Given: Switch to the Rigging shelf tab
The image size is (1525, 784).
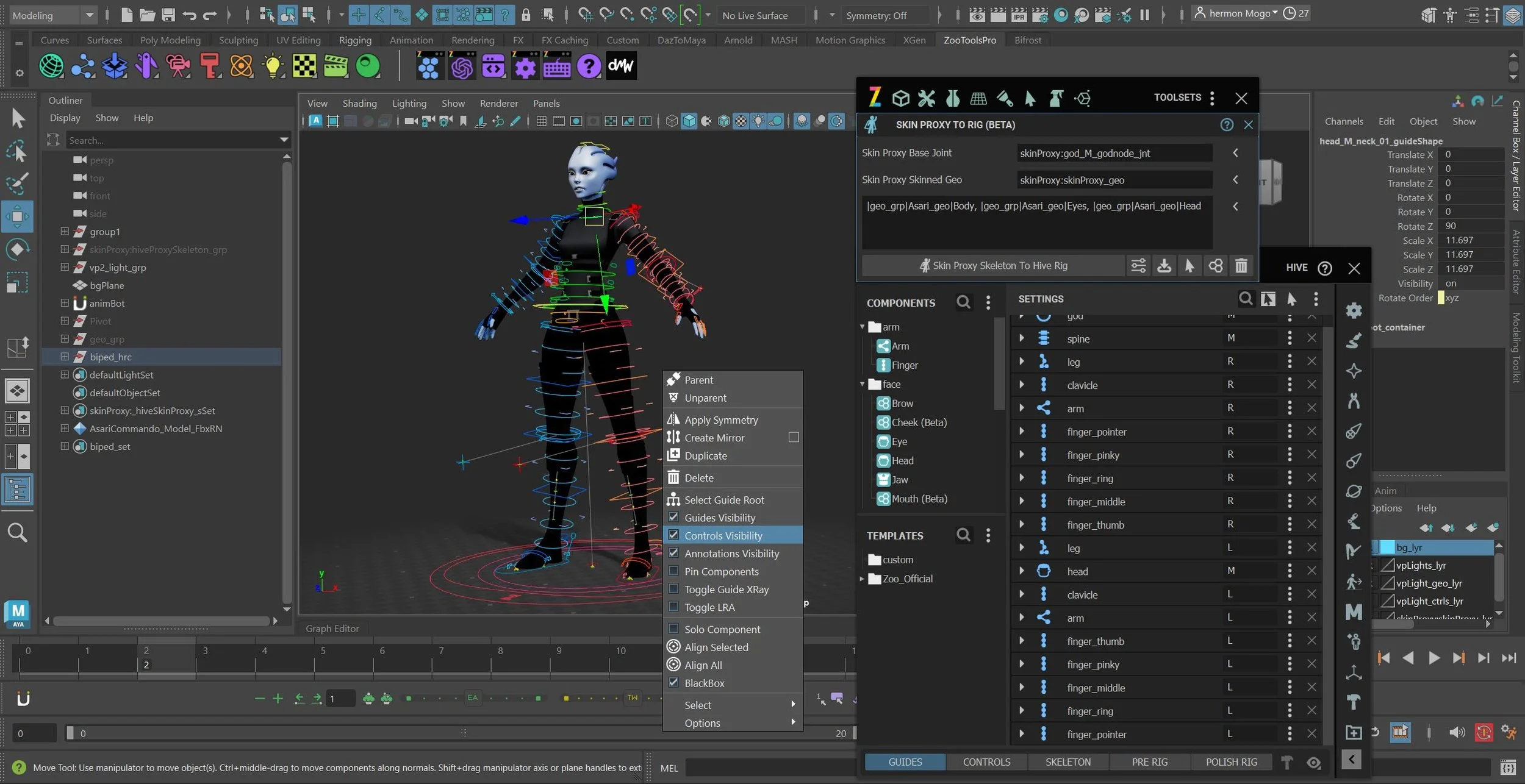Looking at the screenshot, I should (x=355, y=40).
